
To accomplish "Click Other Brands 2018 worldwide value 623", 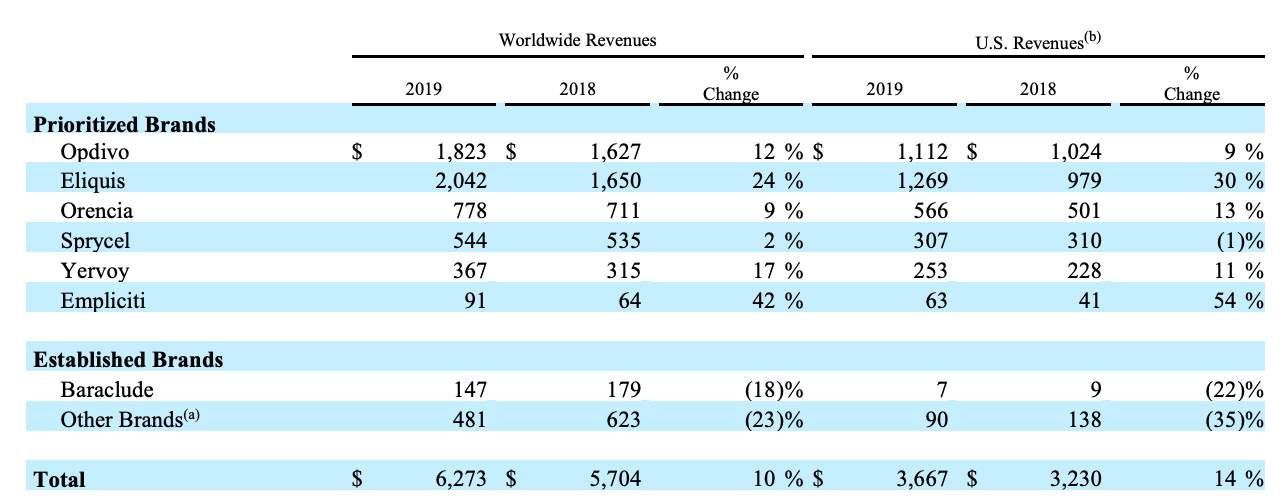I will [622, 418].
